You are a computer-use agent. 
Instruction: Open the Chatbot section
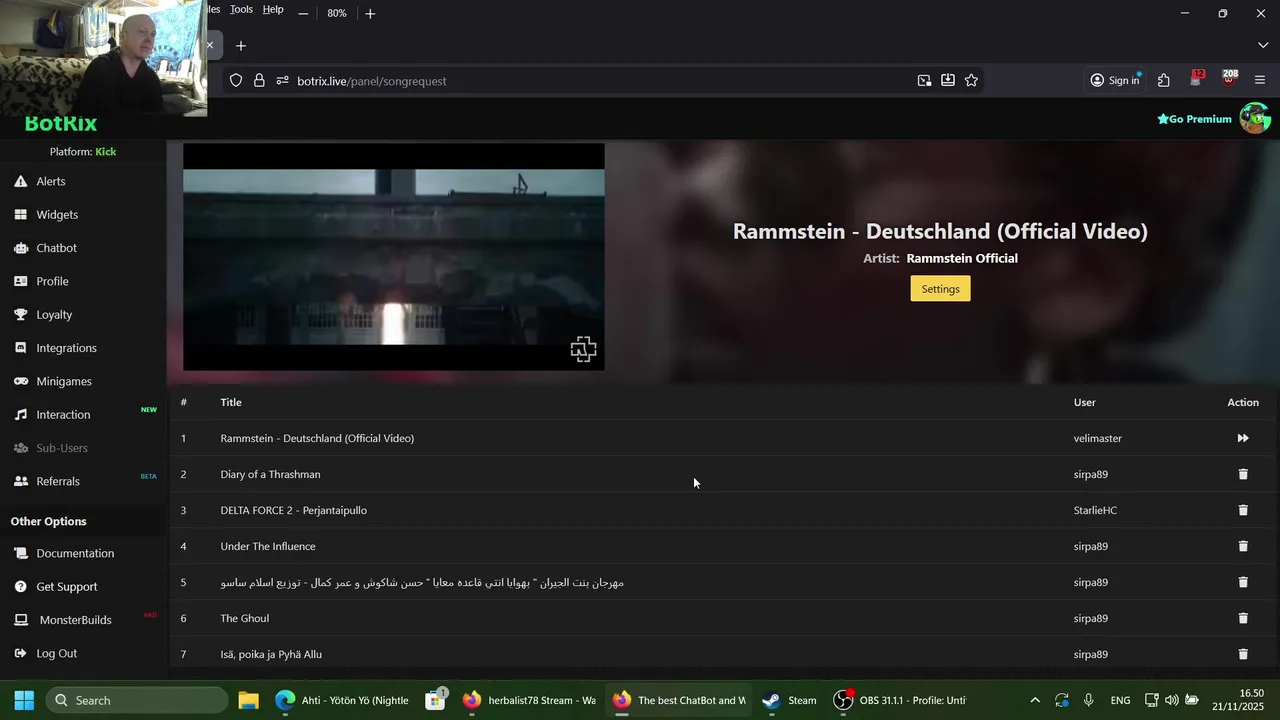56,248
